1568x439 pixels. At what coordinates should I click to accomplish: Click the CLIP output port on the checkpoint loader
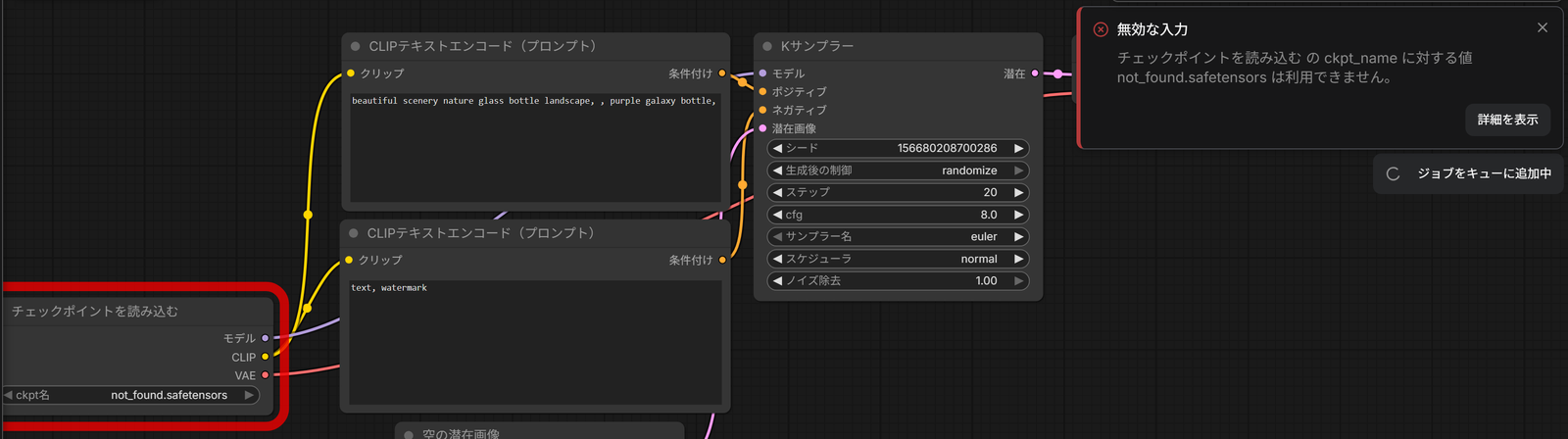pos(265,357)
